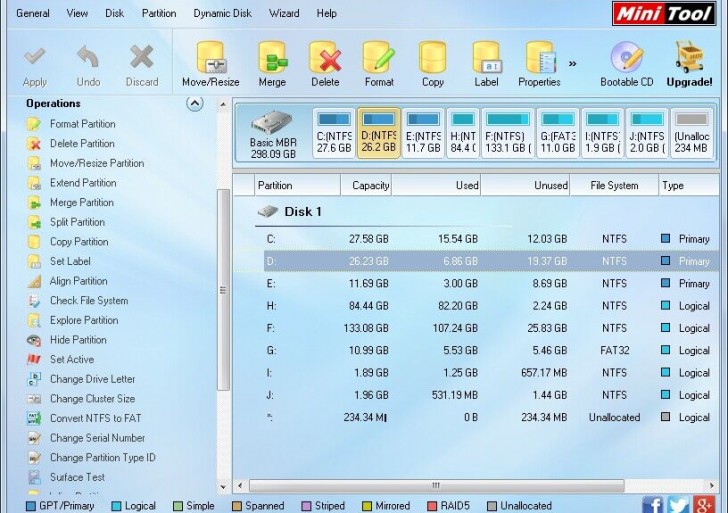Collapse the Operations panel chevron
Image resolution: width=728 pixels, height=513 pixels.
(195, 104)
